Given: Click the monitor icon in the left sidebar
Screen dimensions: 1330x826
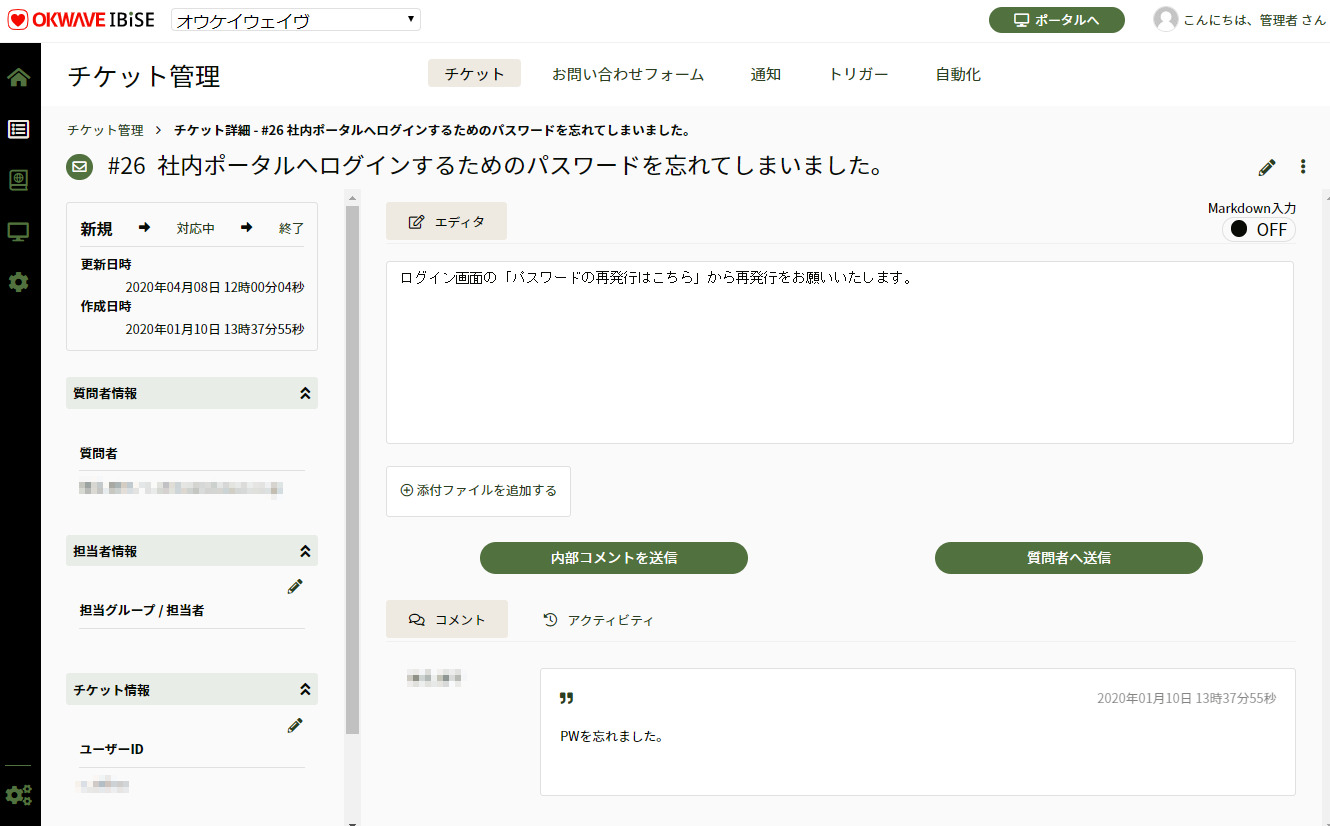Looking at the screenshot, I should pos(18,231).
